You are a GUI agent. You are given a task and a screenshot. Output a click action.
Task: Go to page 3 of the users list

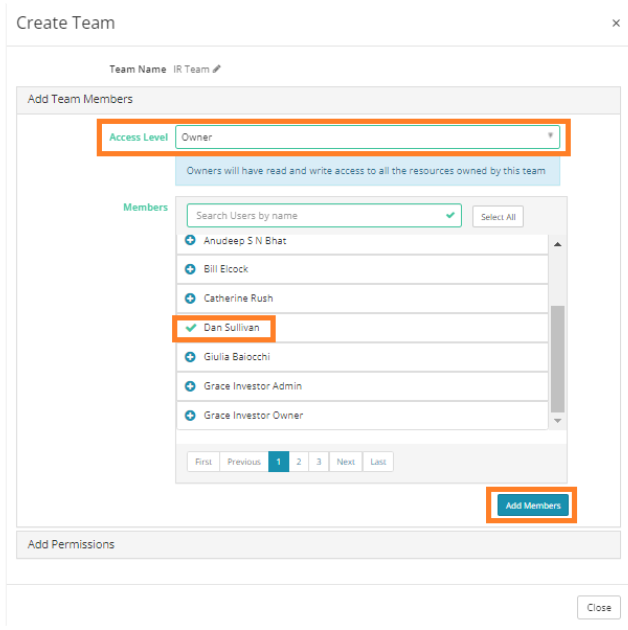tap(319, 462)
